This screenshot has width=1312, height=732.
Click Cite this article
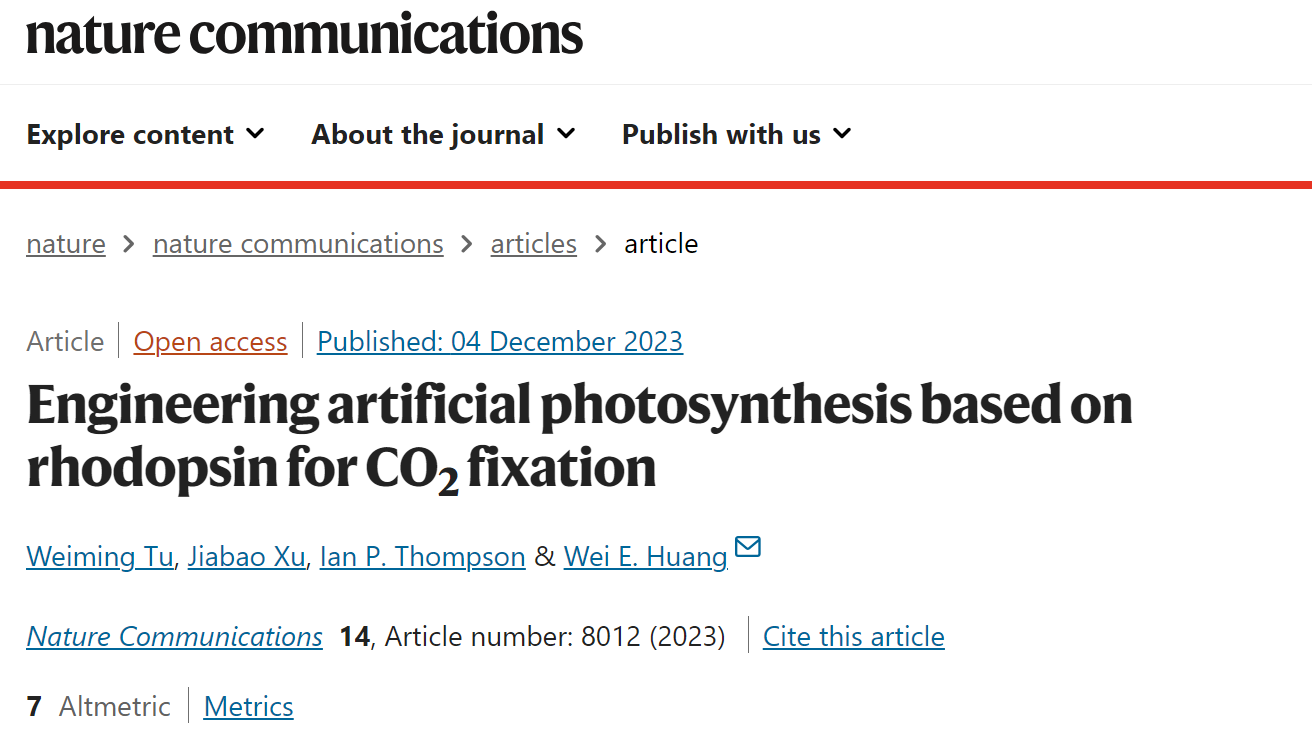point(854,637)
